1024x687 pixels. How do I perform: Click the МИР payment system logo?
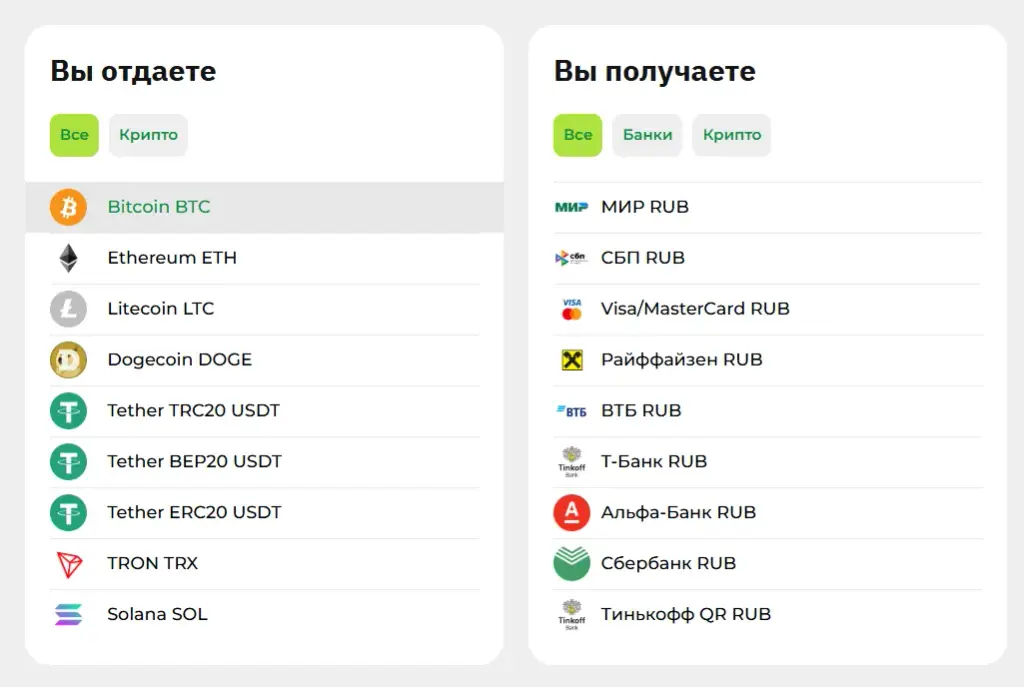click(x=571, y=207)
